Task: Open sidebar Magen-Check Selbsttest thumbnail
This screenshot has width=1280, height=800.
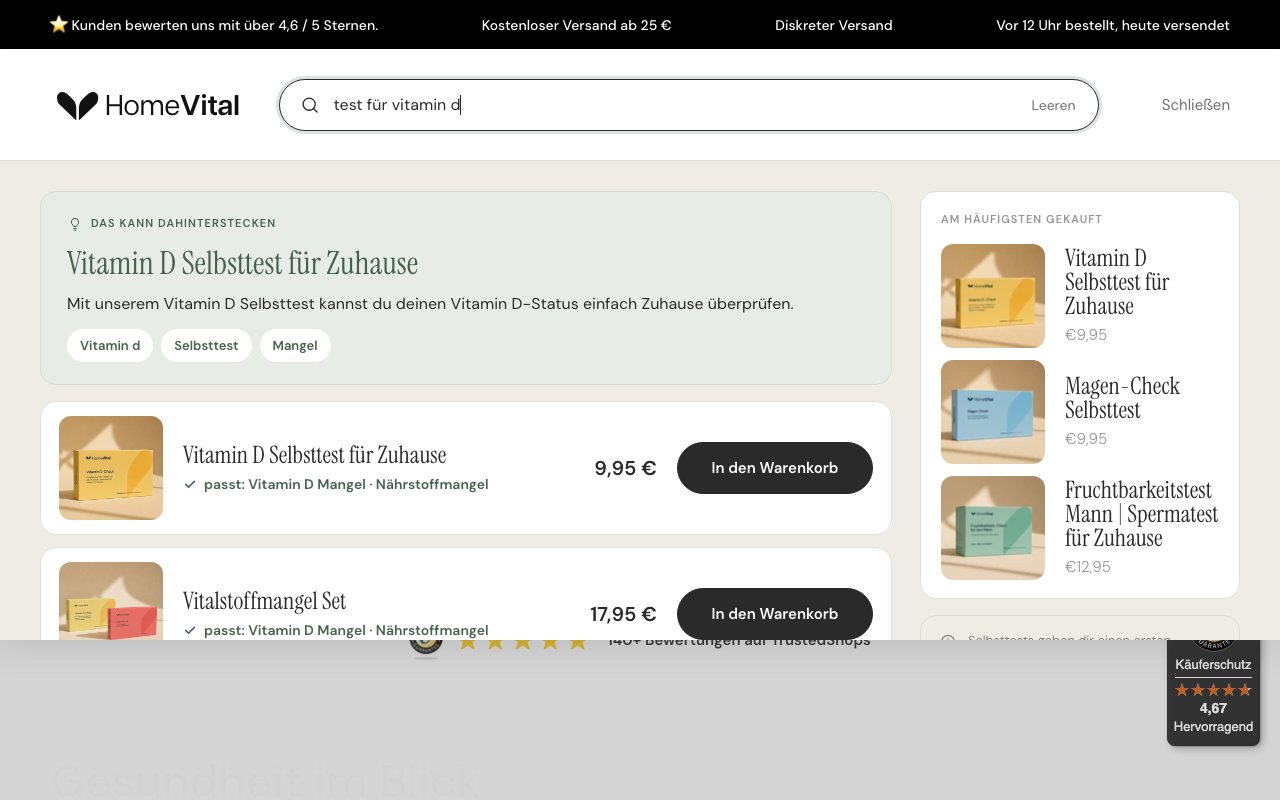Action: (x=993, y=412)
